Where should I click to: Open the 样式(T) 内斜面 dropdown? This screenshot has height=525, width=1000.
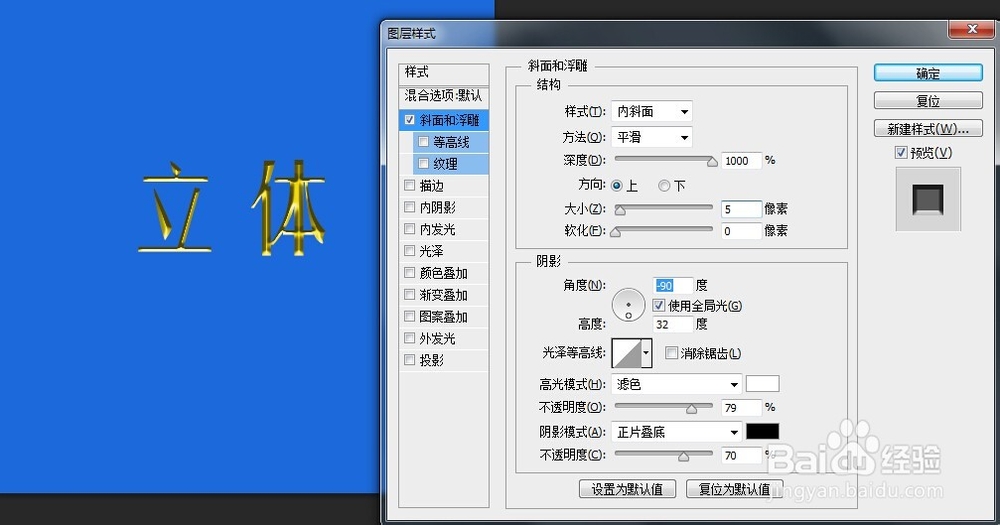coord(652,112)
